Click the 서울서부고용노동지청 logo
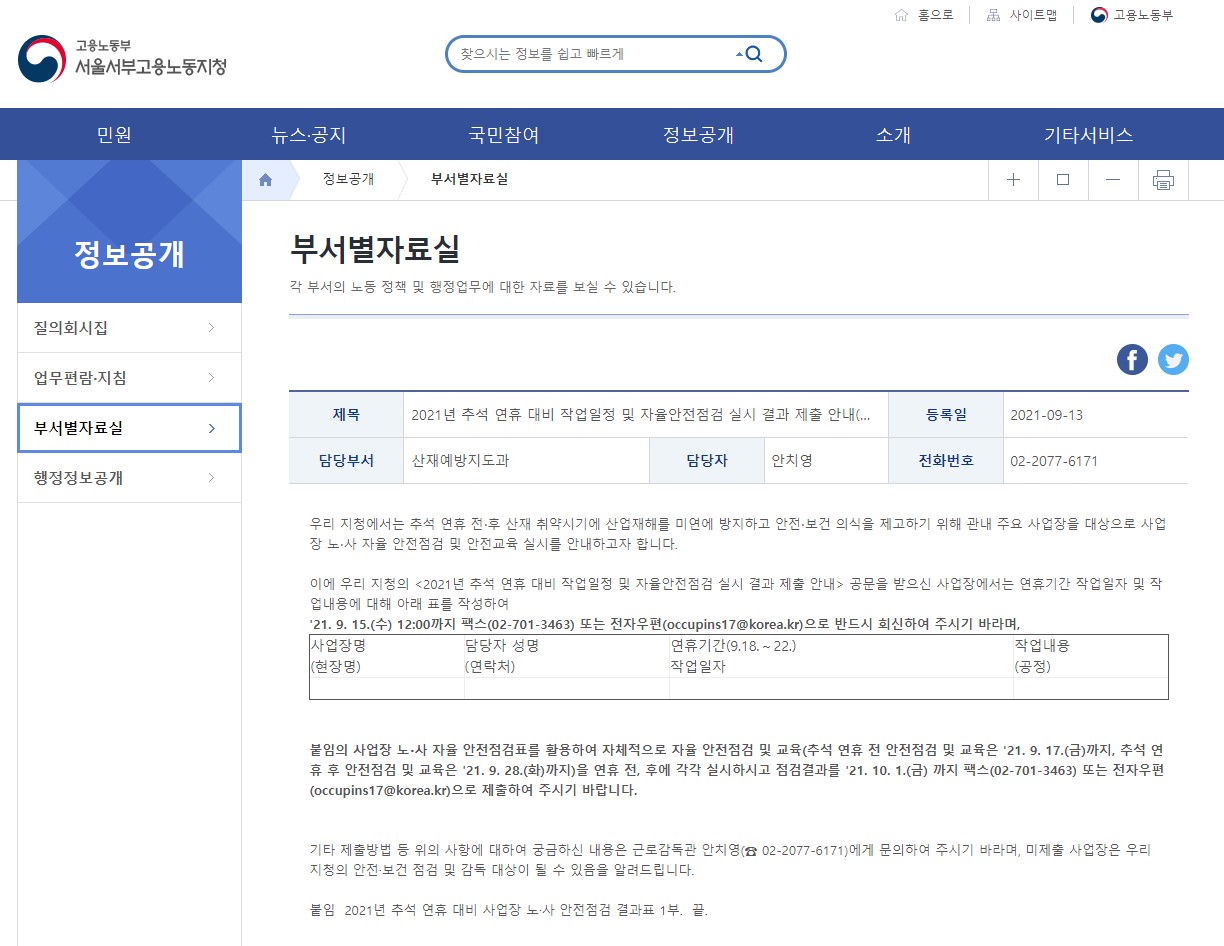 122,59
